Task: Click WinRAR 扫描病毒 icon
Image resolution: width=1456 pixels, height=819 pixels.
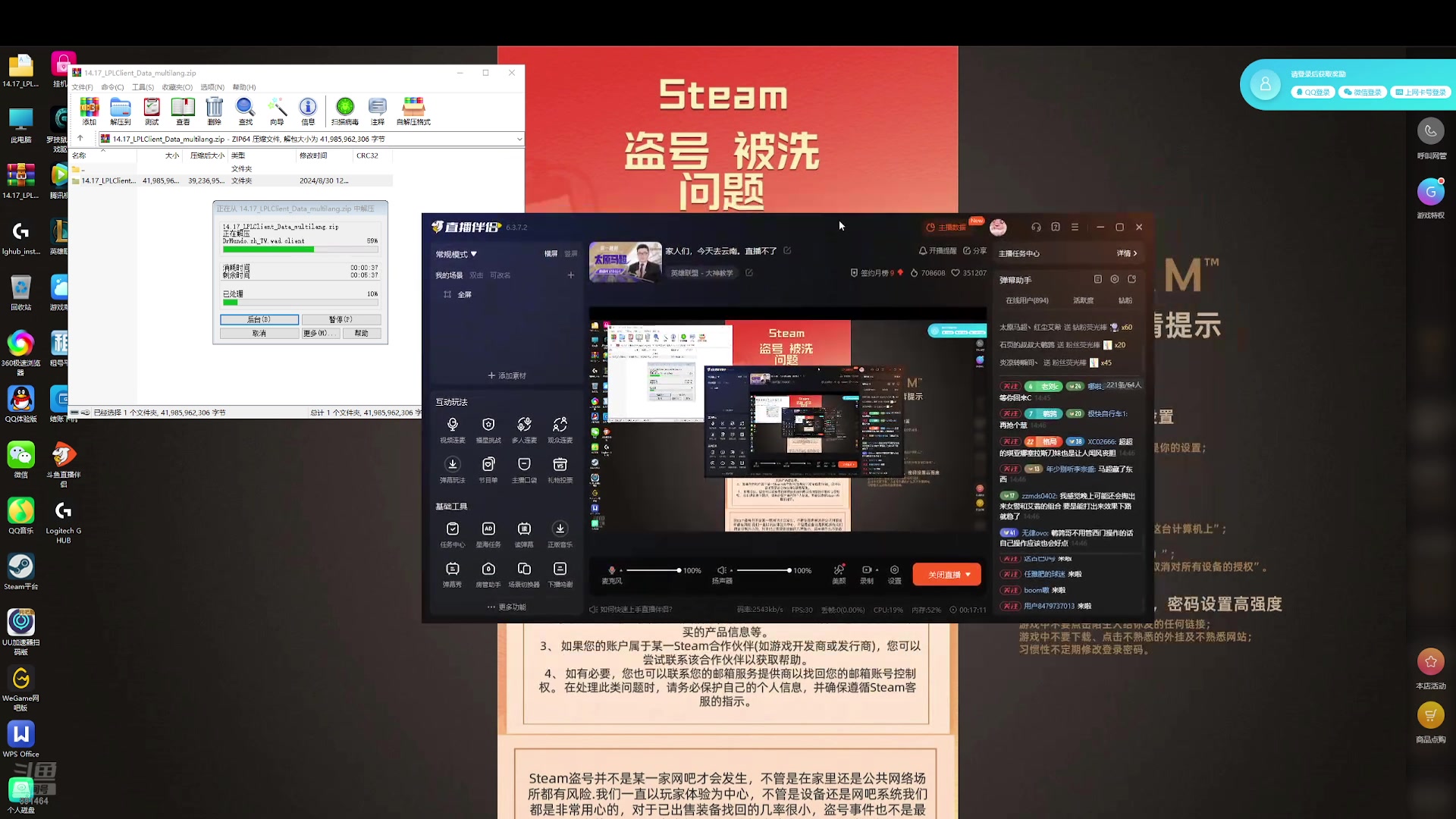Action: tap(345, 111)
